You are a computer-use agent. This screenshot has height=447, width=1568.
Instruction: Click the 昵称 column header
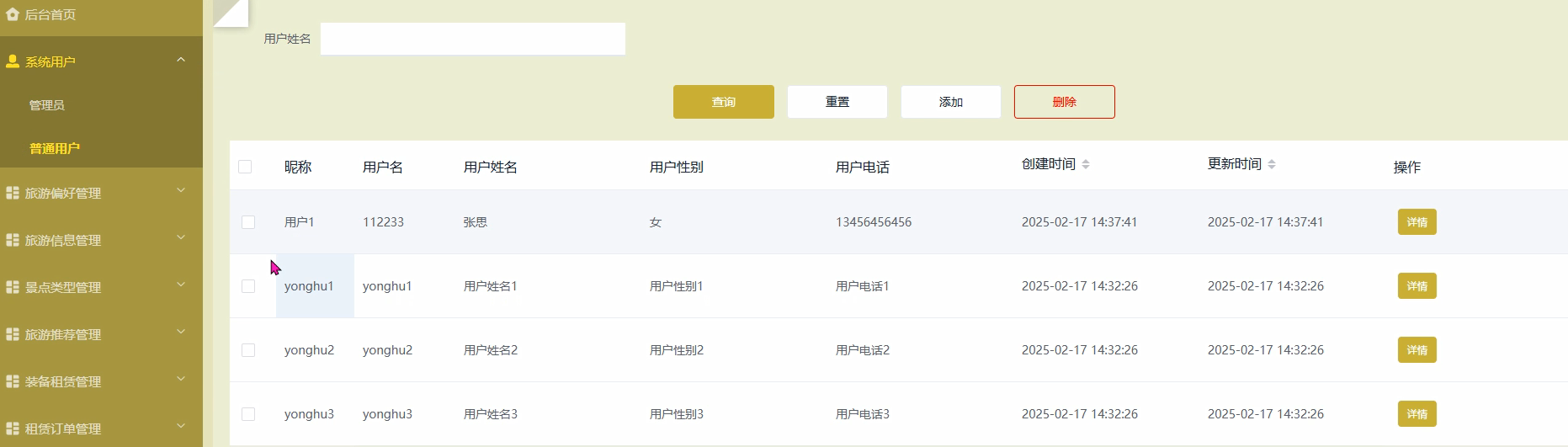pos(298,168)
